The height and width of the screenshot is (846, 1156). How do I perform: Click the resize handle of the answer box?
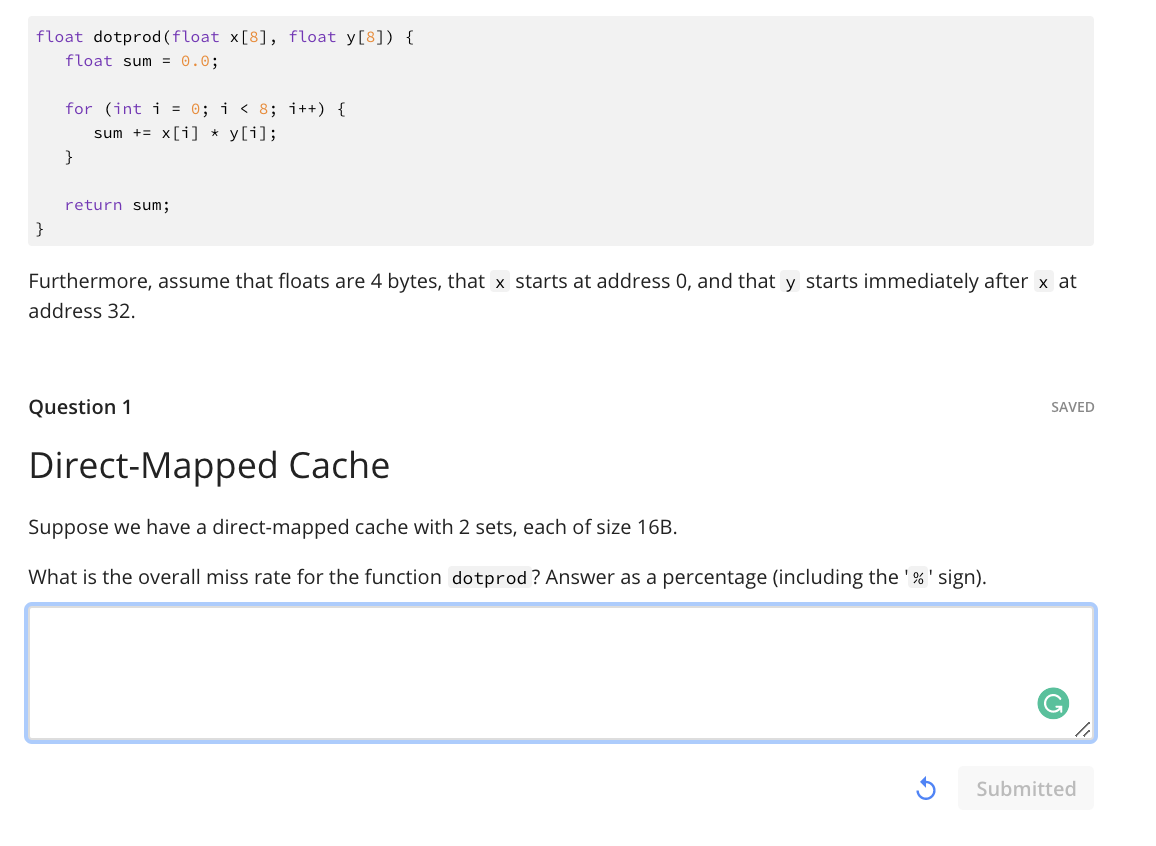(x=1082, y=731)
